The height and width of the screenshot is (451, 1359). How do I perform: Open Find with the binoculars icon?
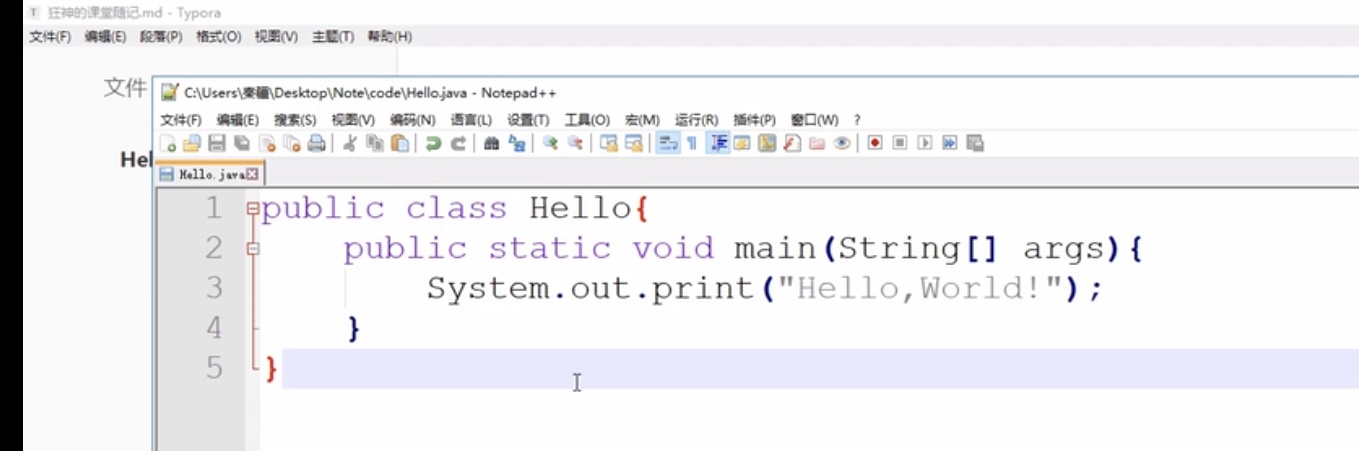(492, 143)
